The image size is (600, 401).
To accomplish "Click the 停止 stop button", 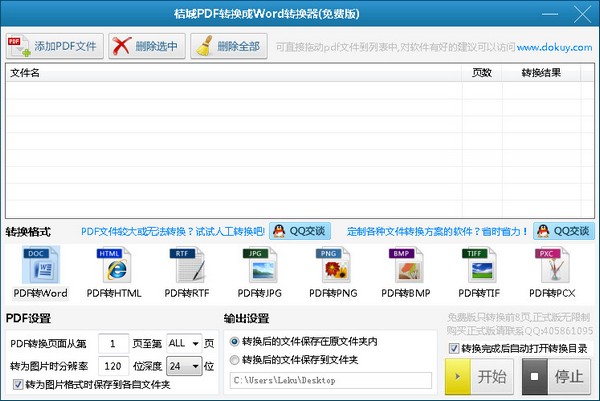I will point(556,377).
